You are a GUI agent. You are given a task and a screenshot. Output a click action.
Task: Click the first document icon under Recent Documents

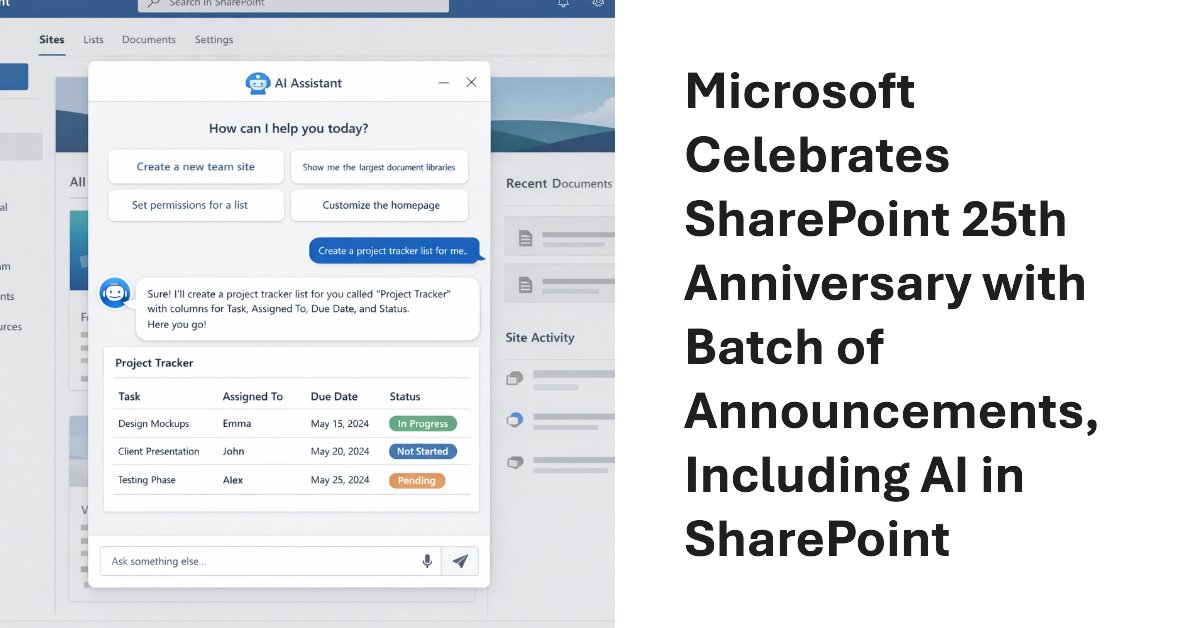click(523, 237)
